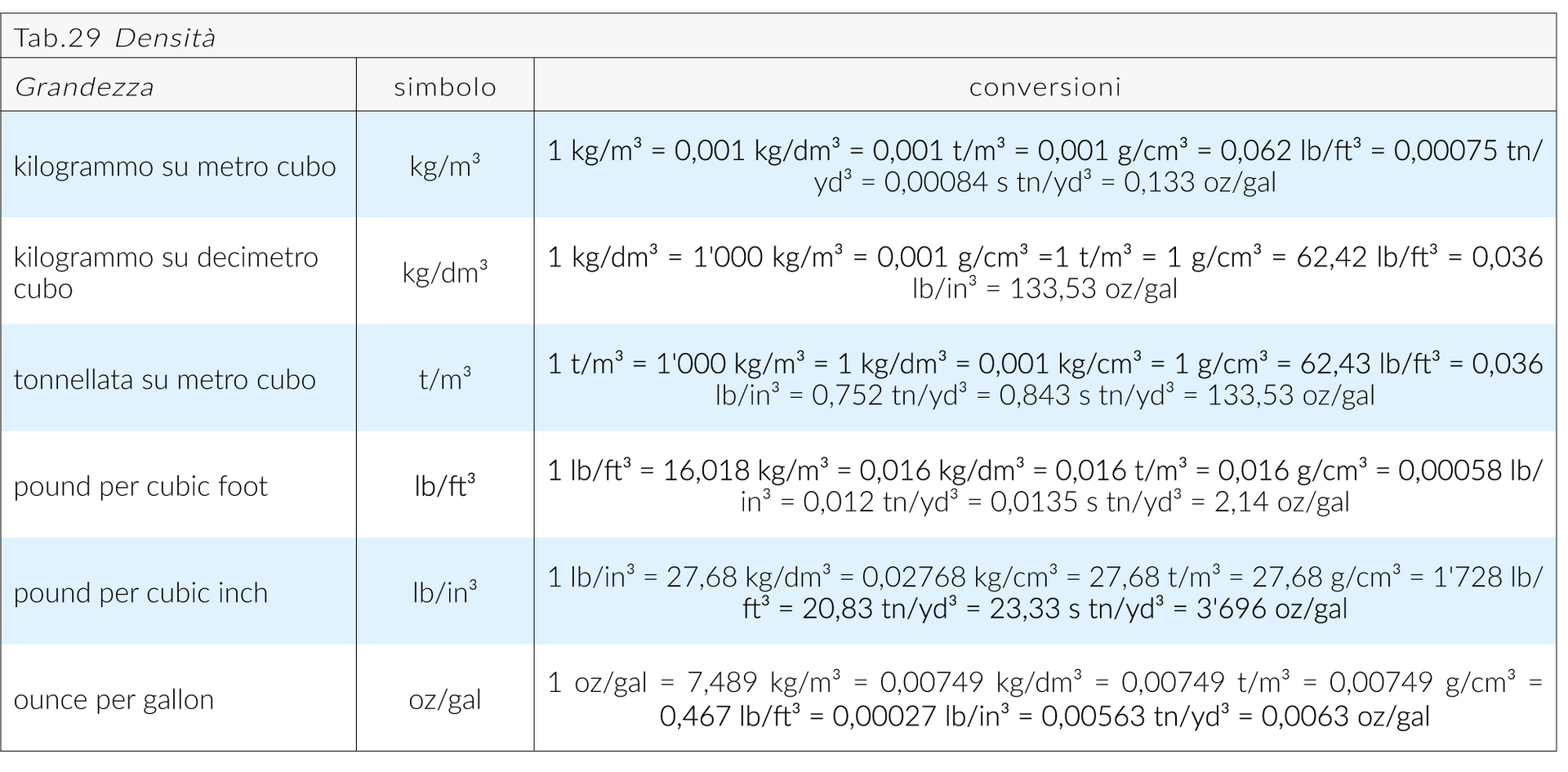Click the 1 t/m³ conversions text
Image resolution: width=1568 pixels, height=772 pixels.
[x=1045, y=379]
